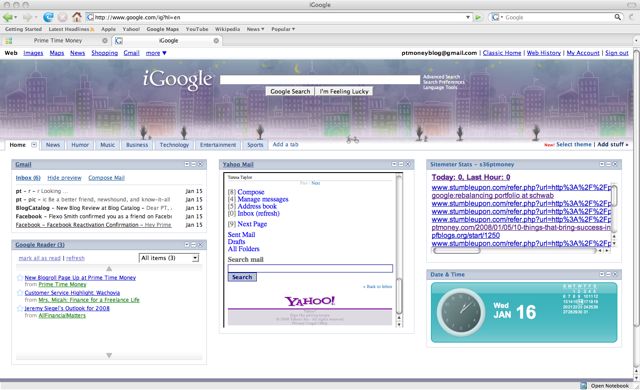This screenshot has height=390, width=640.
Task: Open the Open Notebook status bar icon
Action: [x=584, y=386]
